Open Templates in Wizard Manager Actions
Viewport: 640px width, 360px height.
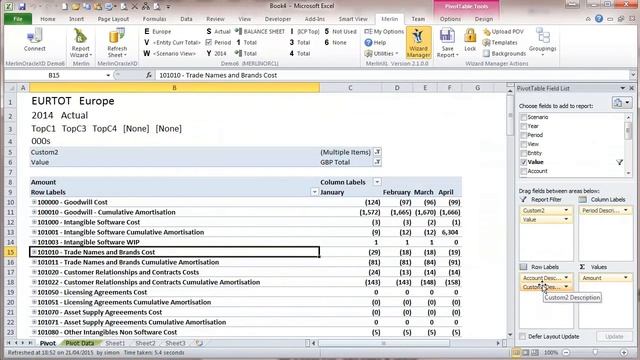coord(500,42)
